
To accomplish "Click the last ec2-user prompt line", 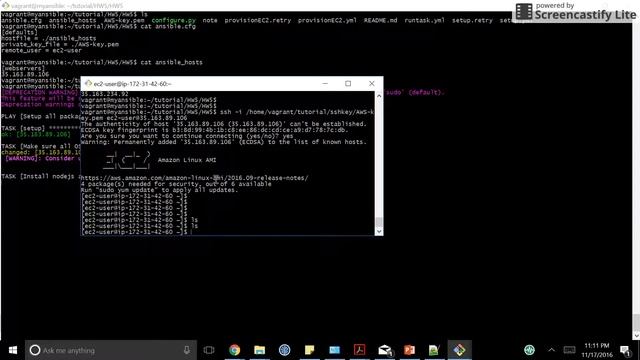I will (x=134, y=232).
